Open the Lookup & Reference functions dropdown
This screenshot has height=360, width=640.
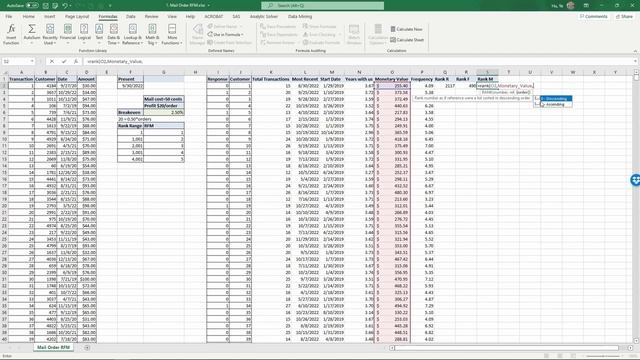click(x=132, y=34)
